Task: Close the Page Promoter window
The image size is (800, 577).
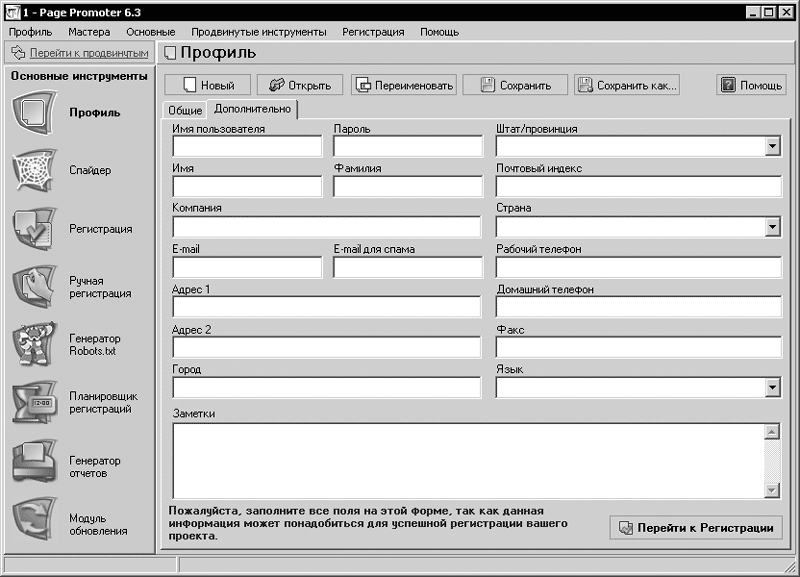Action: [x=786, y=12]
